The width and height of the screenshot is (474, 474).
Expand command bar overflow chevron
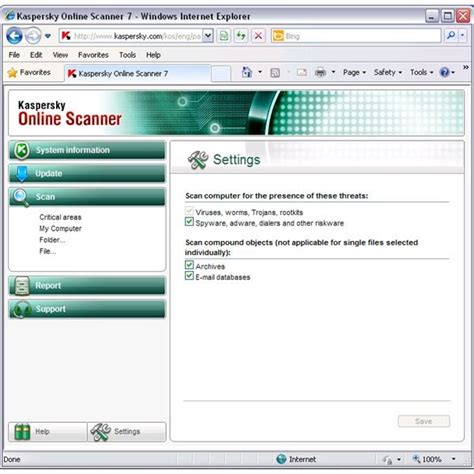tap(466, 68)
